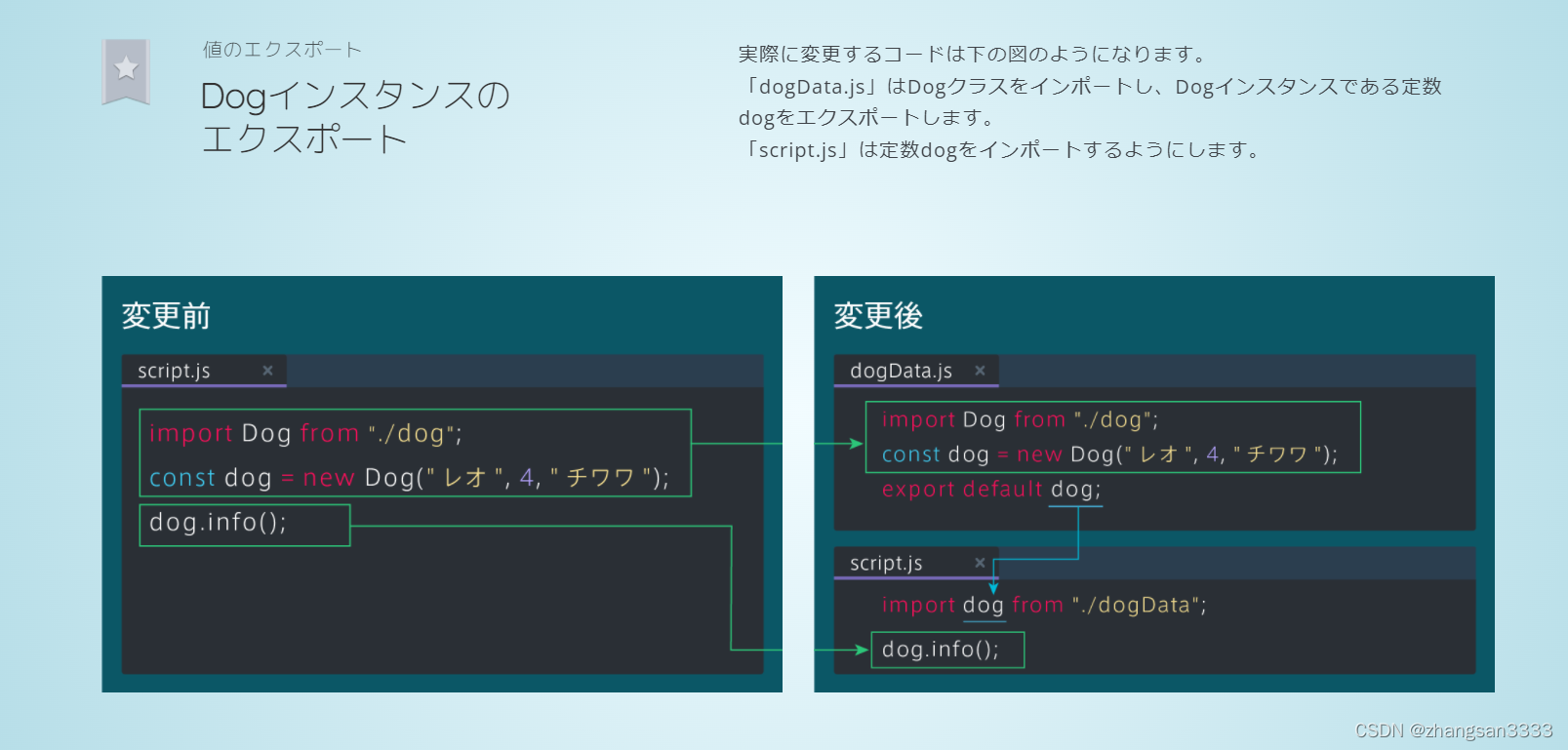Screen dimensions: 1568x750
Task: Click the const dog line in 変更前 code
Action: coord(409,478)
